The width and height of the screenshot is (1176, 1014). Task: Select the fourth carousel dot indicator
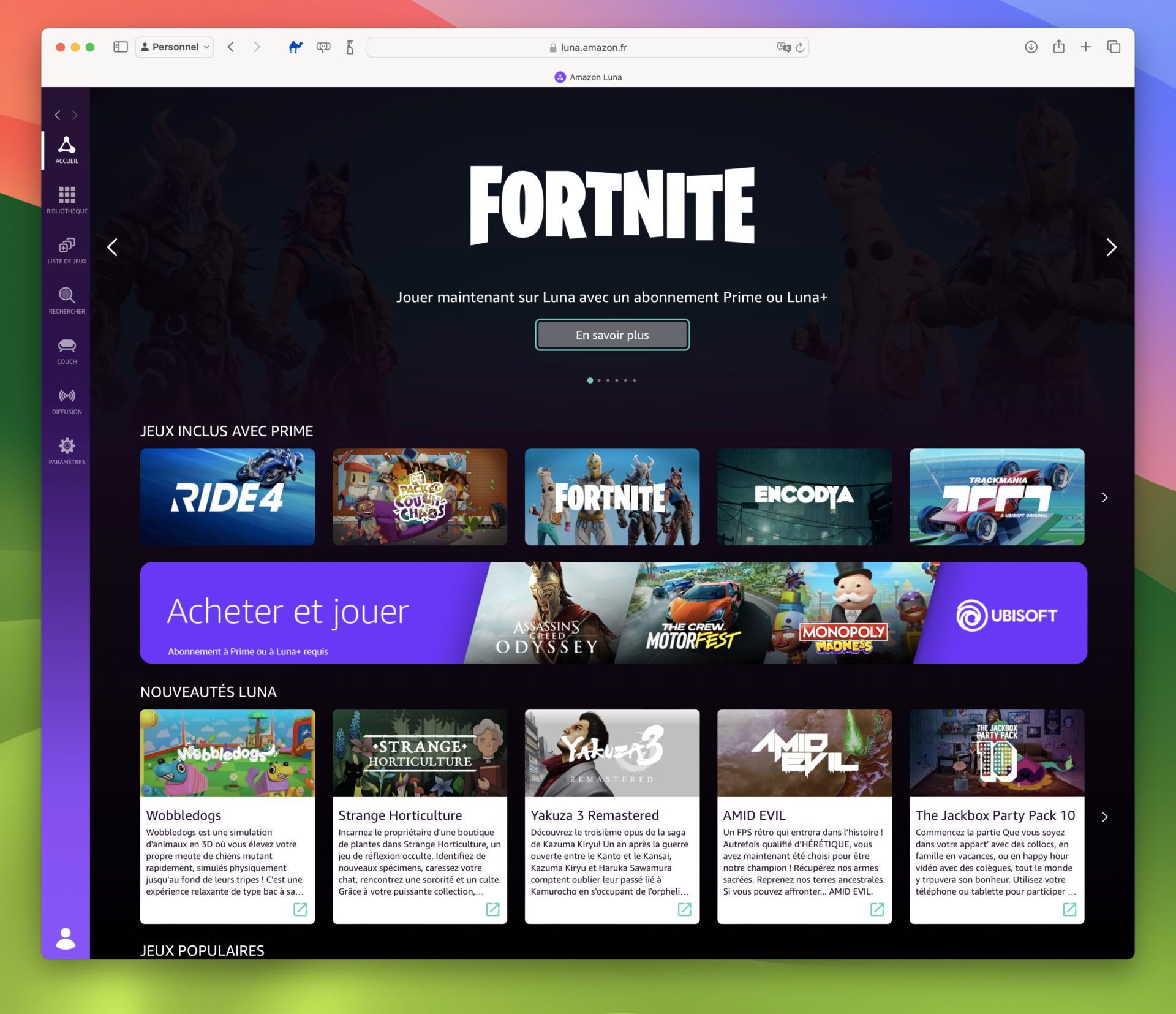pyautogui.click(x=617, y=380)
